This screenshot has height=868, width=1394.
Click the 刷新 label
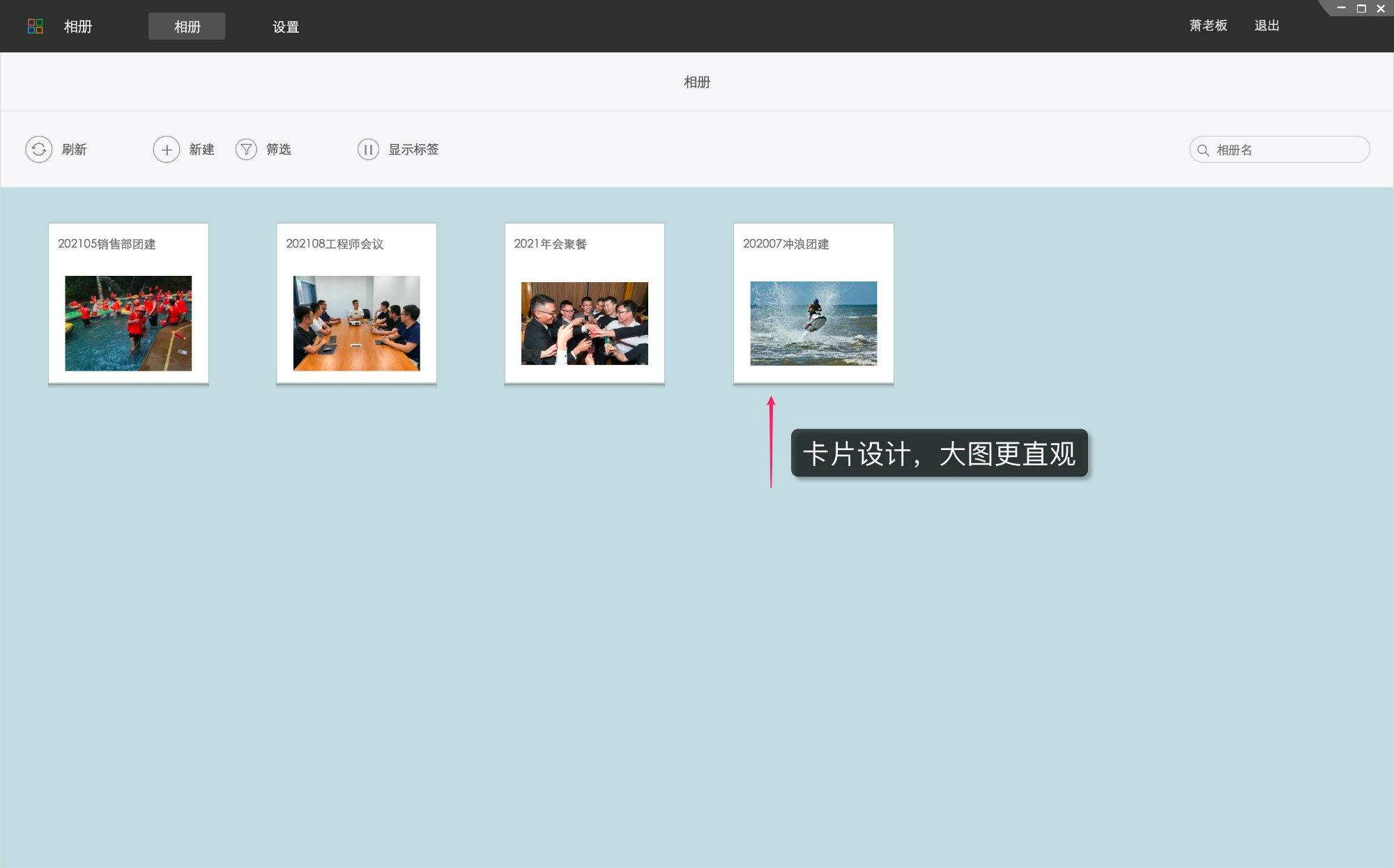[74, 149]
